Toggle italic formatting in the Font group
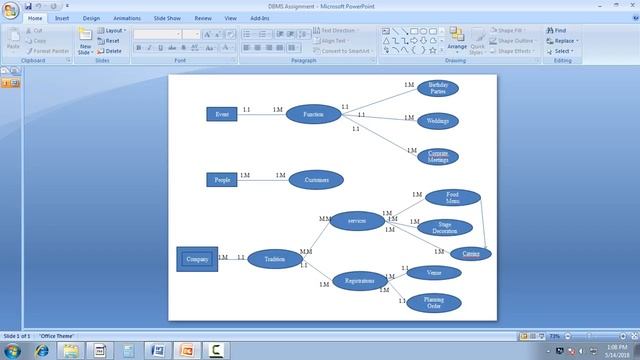This screenshot has height=360, width=640. click(150, 48)
